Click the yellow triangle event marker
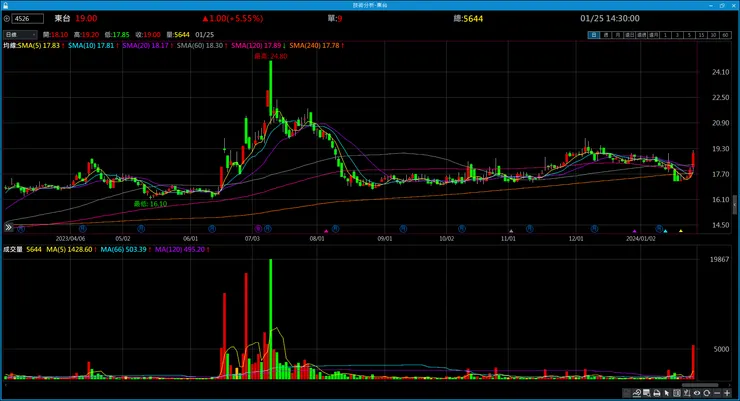 (x=681, y=231)
